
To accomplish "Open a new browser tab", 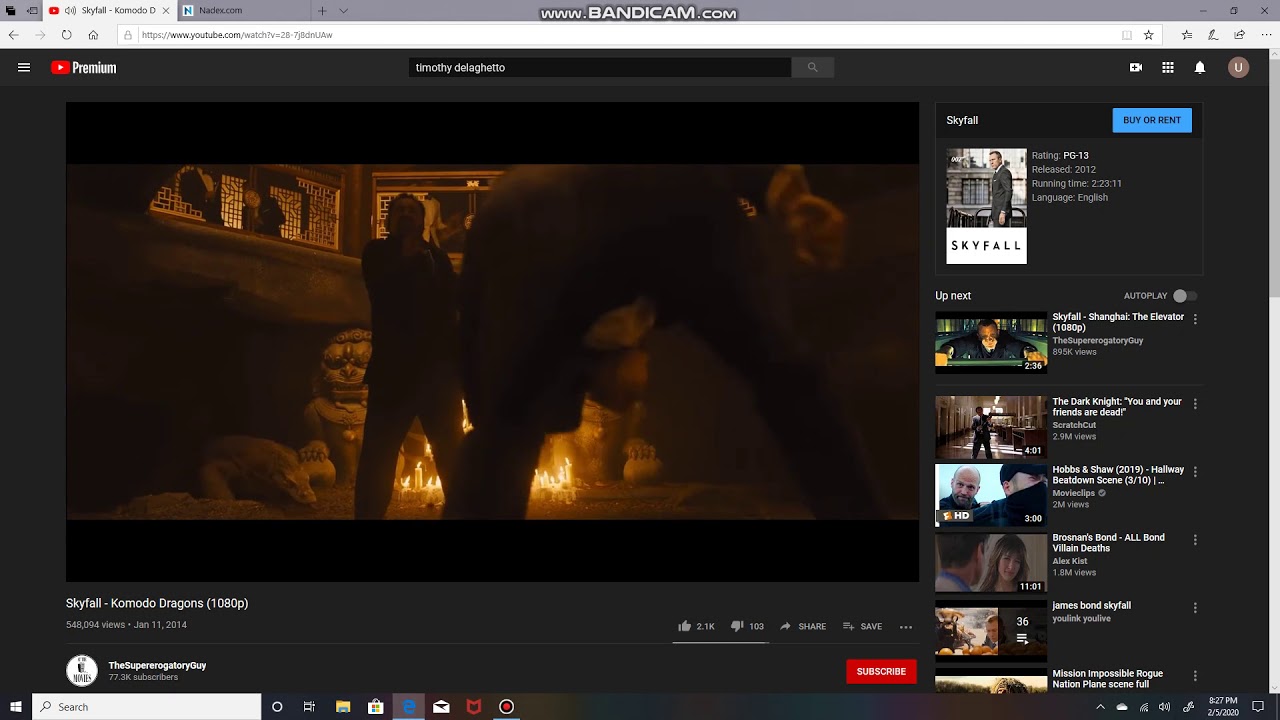I will 322,11.
